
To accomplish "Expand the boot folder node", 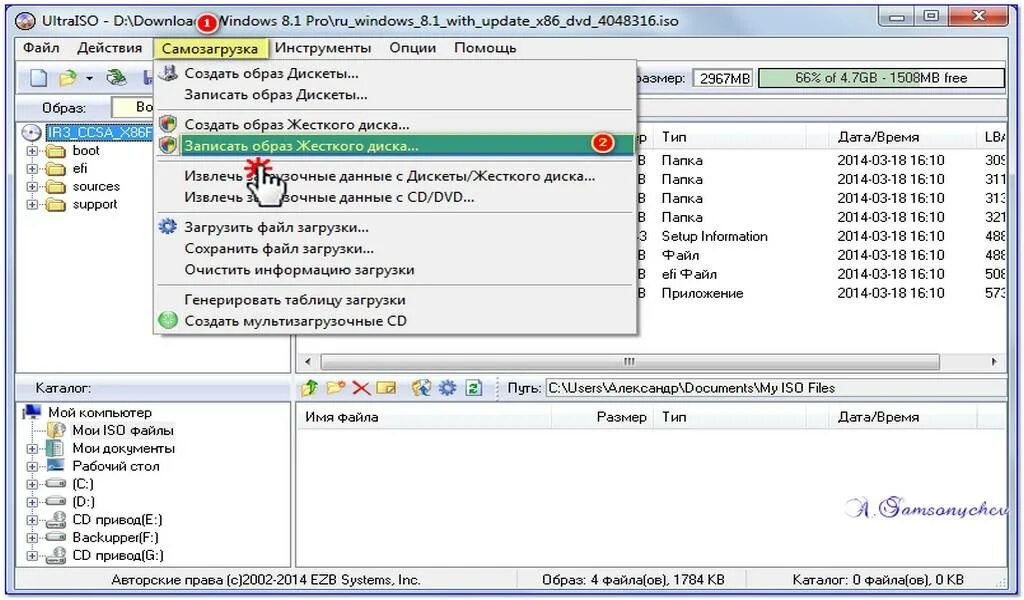I will 31,151.
